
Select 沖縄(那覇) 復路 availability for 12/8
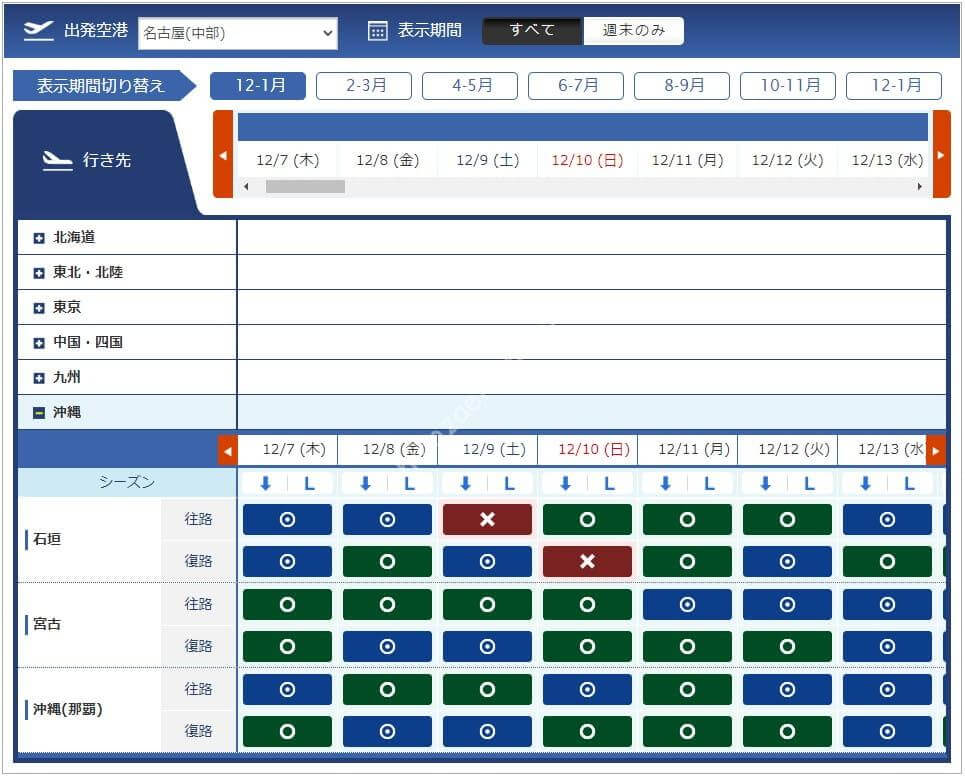pos(387,731)
